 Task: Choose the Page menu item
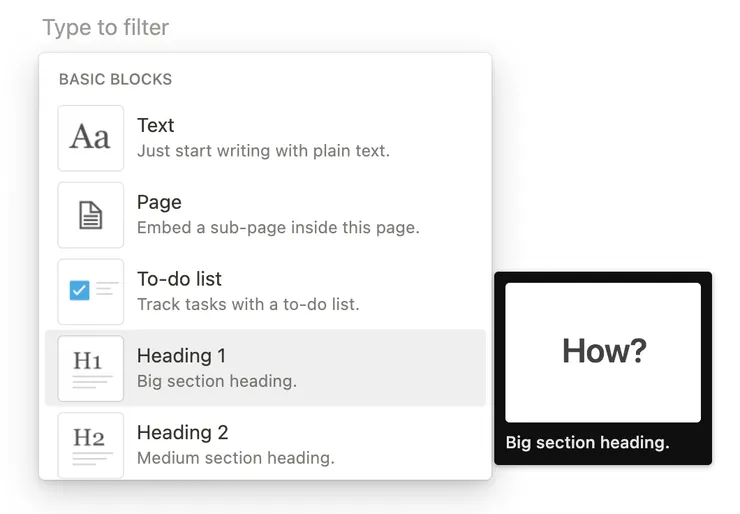pyautogui.click(x=159, y=202)
